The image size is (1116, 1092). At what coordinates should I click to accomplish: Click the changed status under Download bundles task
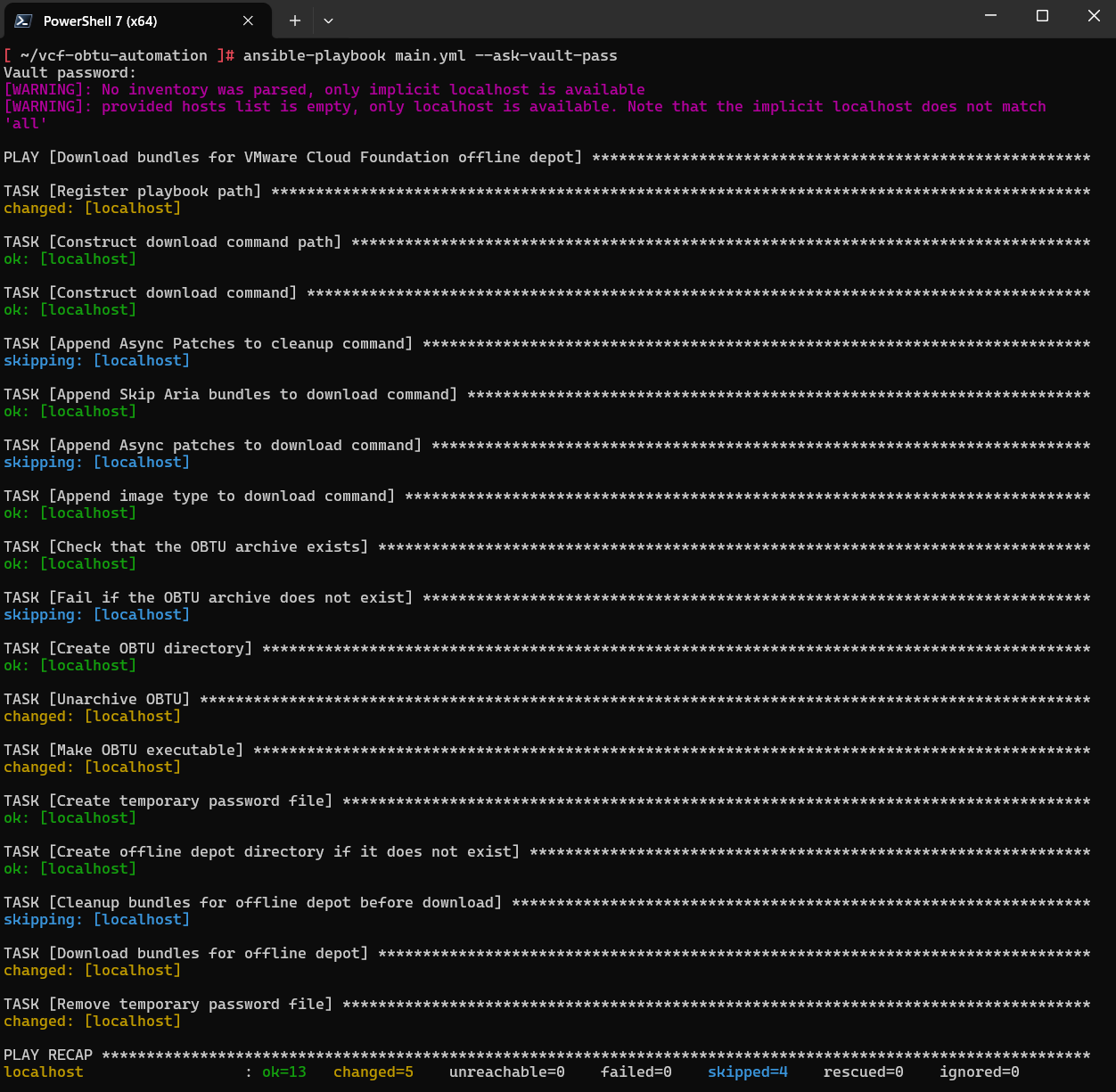point(92,970)
